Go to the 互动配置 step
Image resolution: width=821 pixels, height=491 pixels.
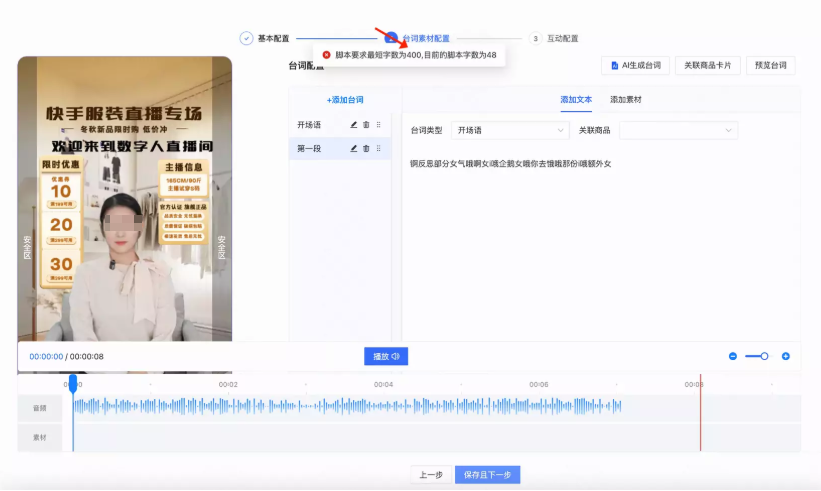click(562, 38)
